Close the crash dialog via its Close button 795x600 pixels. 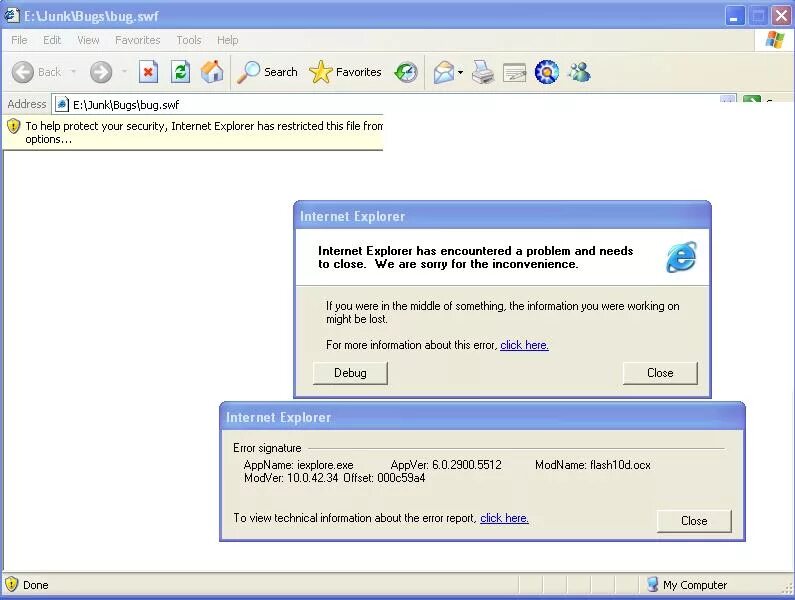point(660,373)
